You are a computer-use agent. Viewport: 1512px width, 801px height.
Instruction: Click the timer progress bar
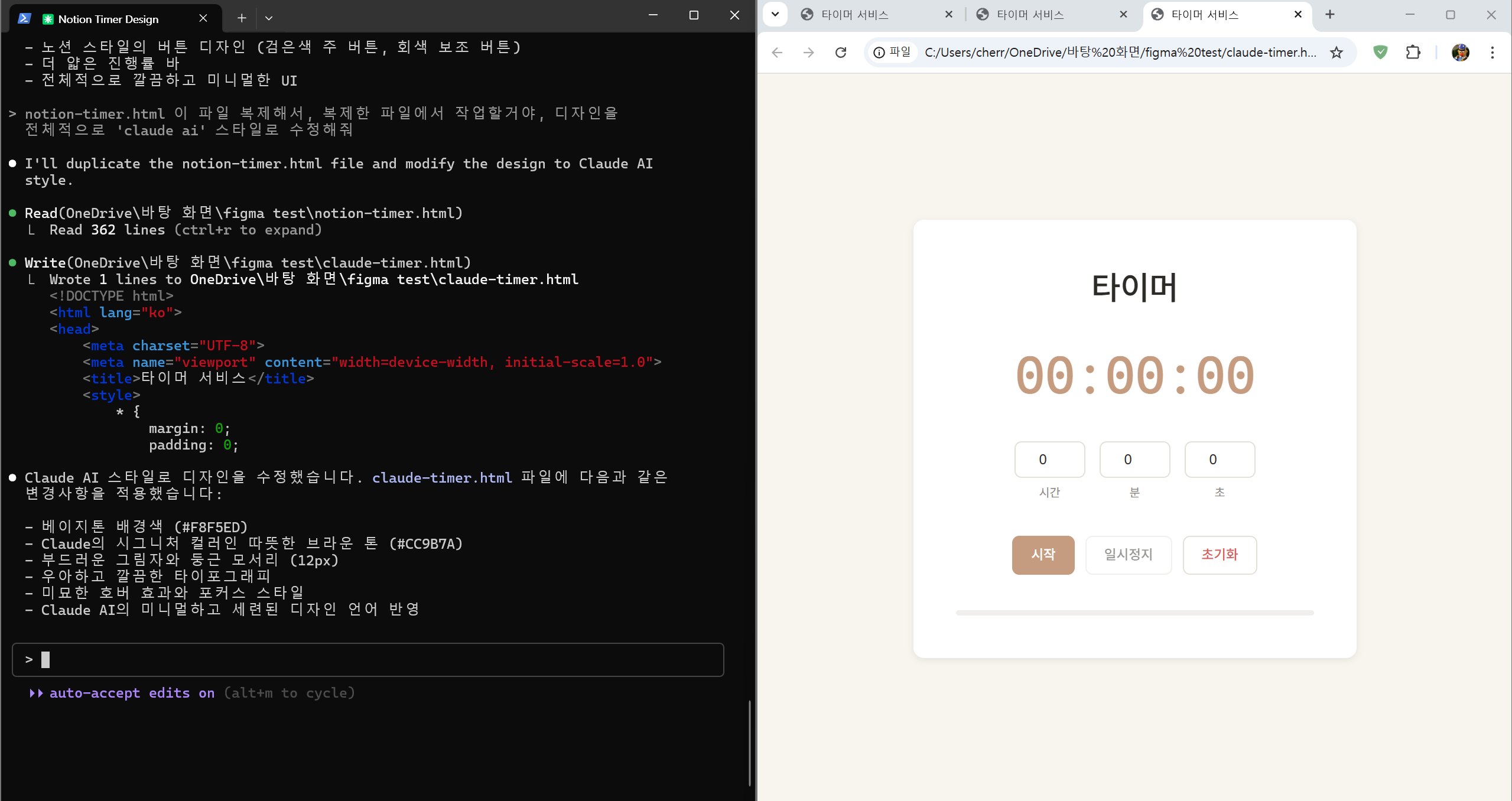click(1134, 613)
